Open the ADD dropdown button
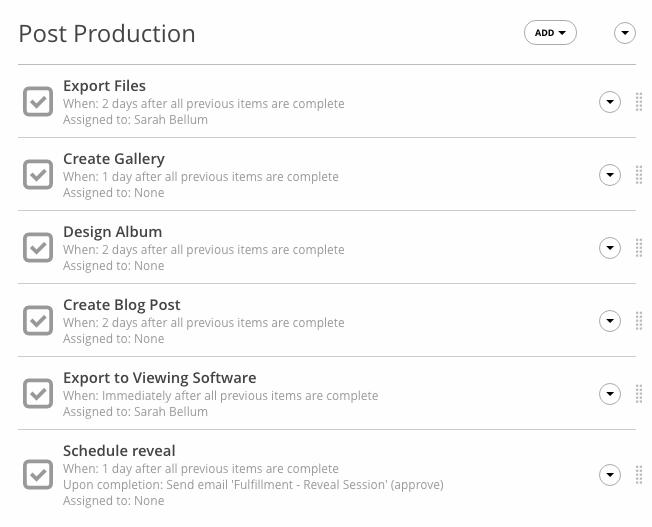This screenshot has width=652, height=527. 550,33
